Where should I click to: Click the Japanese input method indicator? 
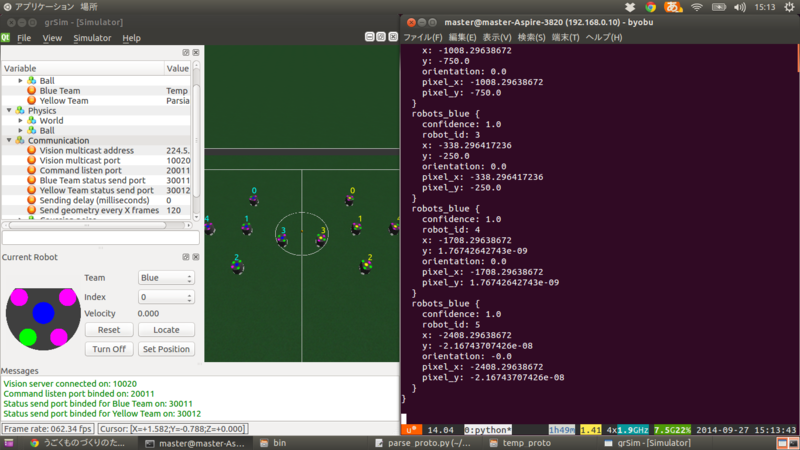[x=673, y=7]
